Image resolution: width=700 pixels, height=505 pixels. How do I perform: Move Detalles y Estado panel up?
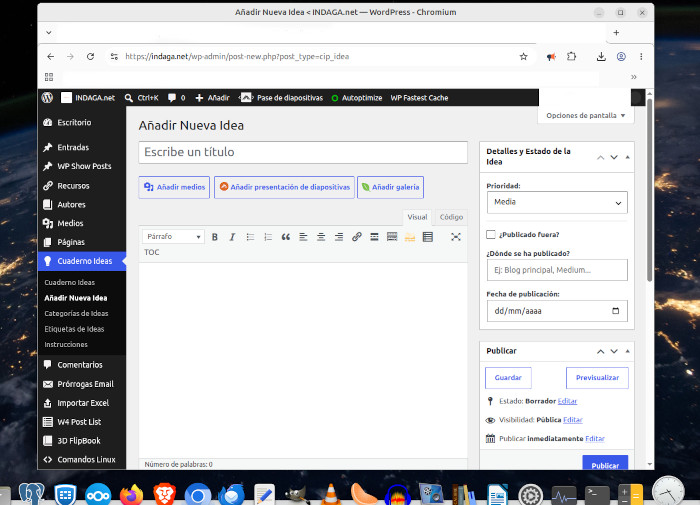click(600, 157)
